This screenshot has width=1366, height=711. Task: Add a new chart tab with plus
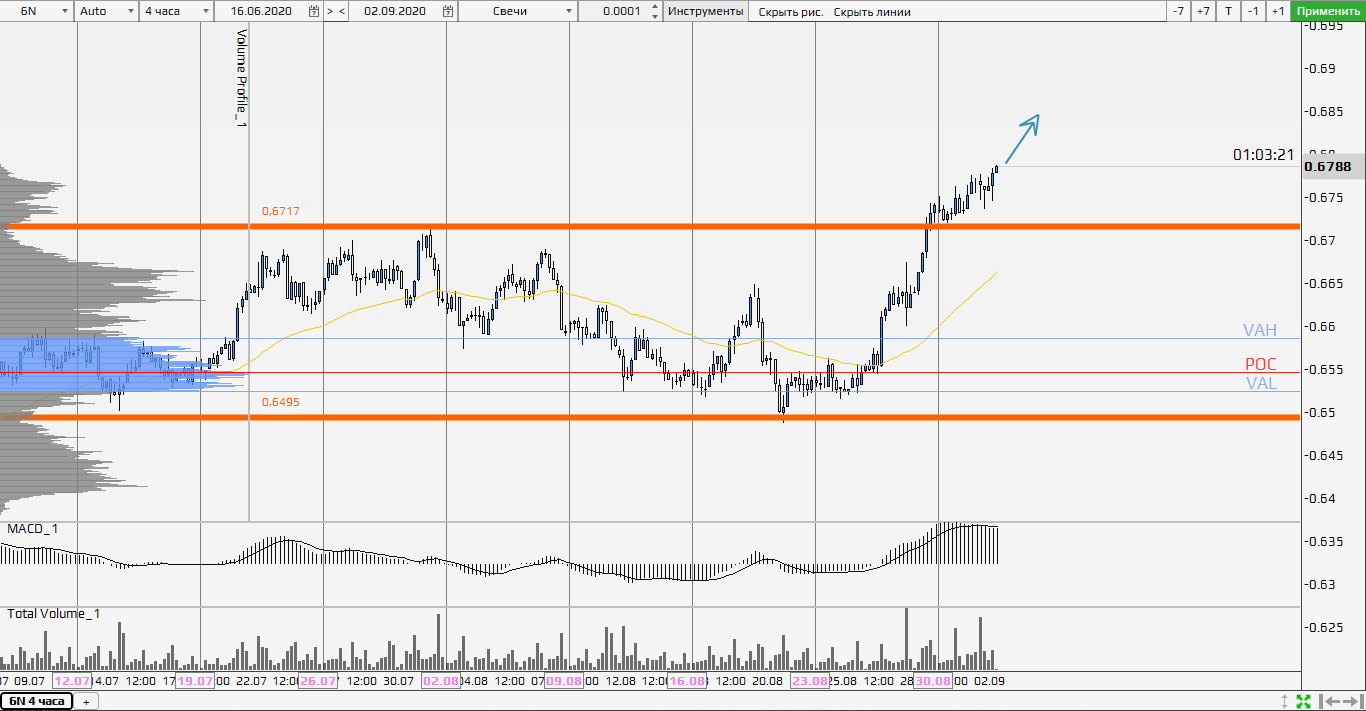pos(86,702)
